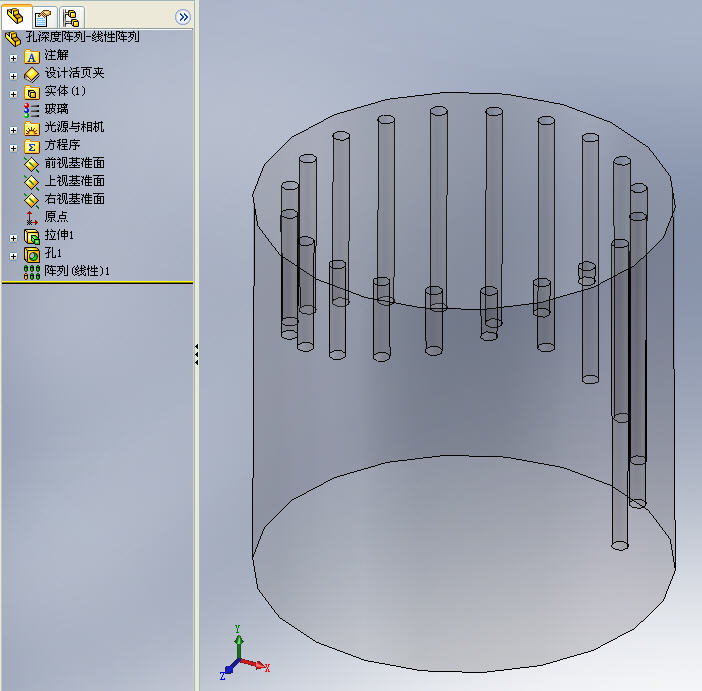The height and width of the screenshot is (691, 702).
Task: Click the 前视基准面 plane icon
Action: [x=31, y=164]
